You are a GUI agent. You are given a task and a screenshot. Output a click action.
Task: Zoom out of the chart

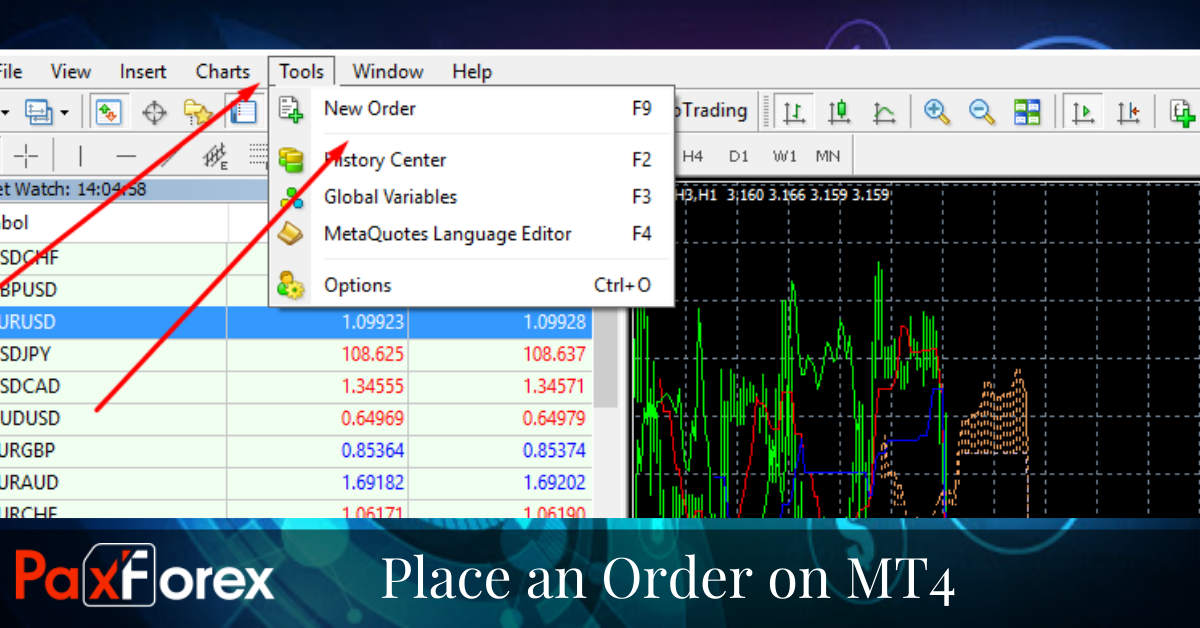[981, 111]
